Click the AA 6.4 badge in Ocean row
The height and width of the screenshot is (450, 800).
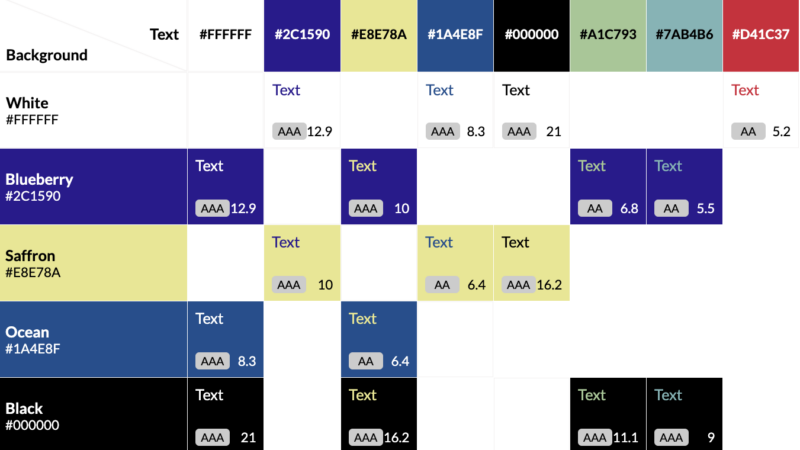[366, 361]
